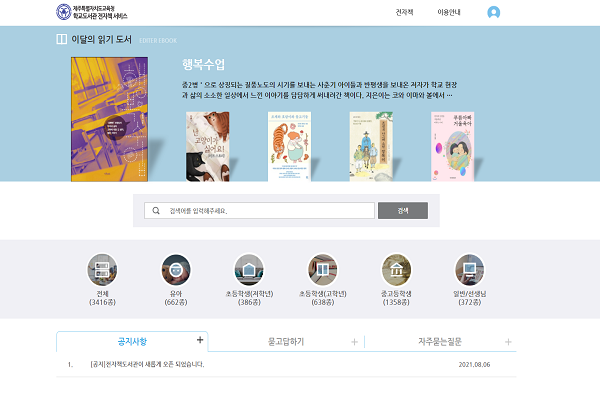Image resolution: width=600 pixels, height=400 pixels.
Task: Open 초등학생(저학년) category icon
Action: click(x=249, y=270)
